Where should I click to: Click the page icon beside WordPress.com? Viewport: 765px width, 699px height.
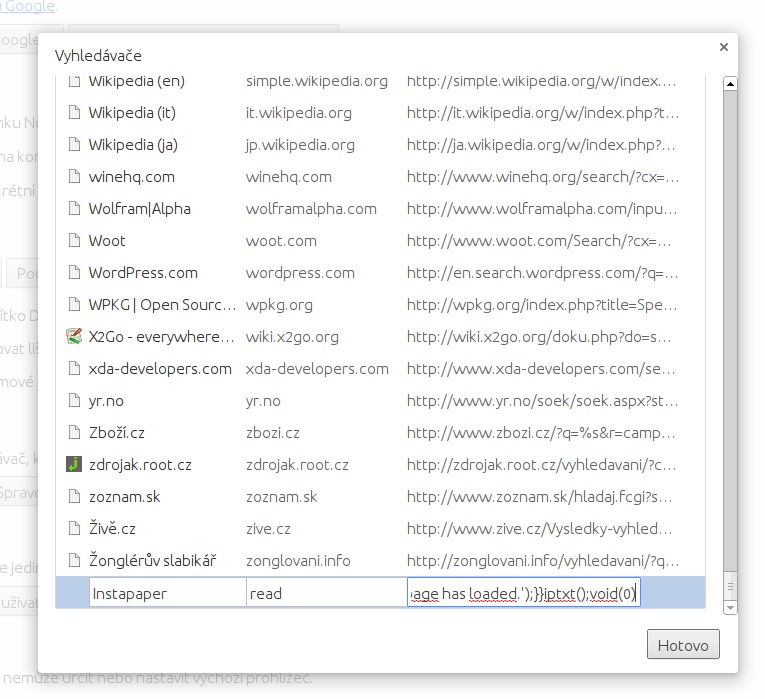[74, 273]
